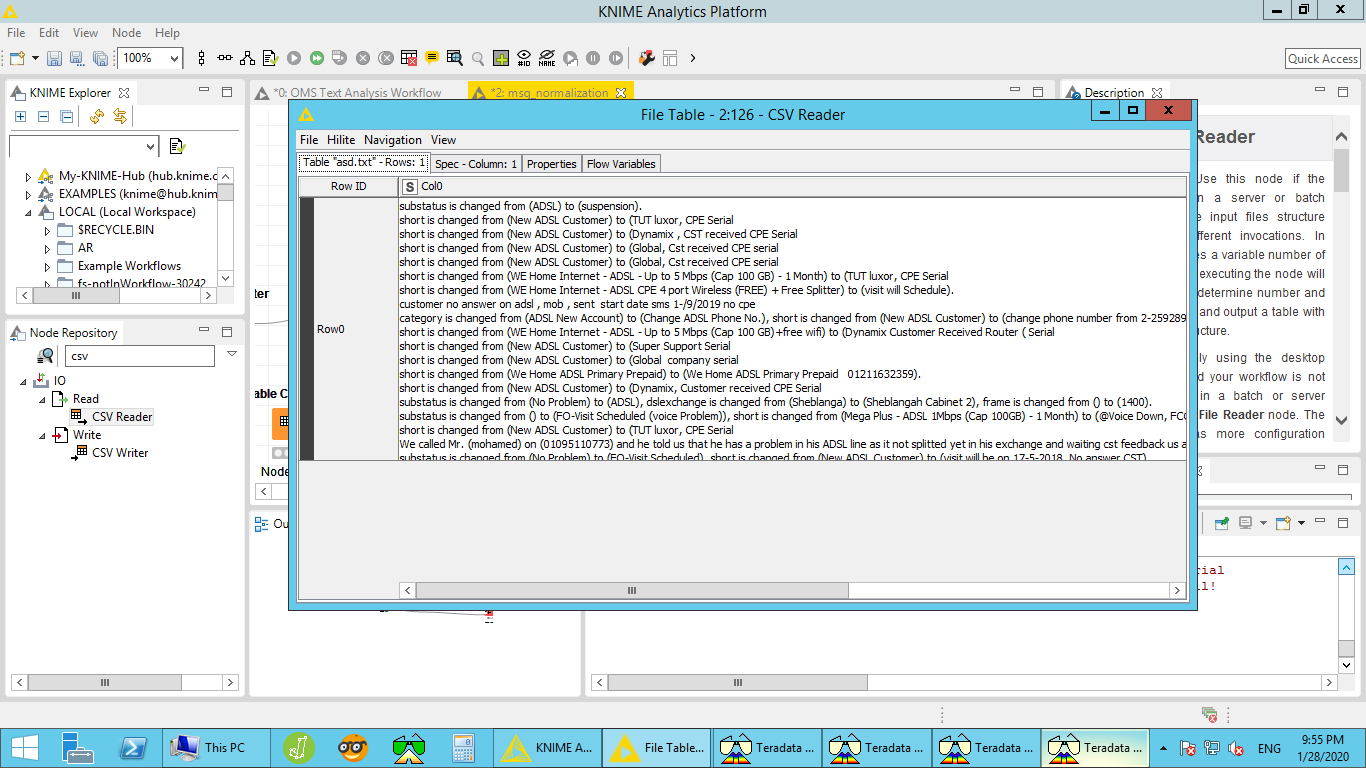This screenshot has height=768, width=1366.
Task: Click the vertical node alignment icon
Action: [x=201, y=58]
